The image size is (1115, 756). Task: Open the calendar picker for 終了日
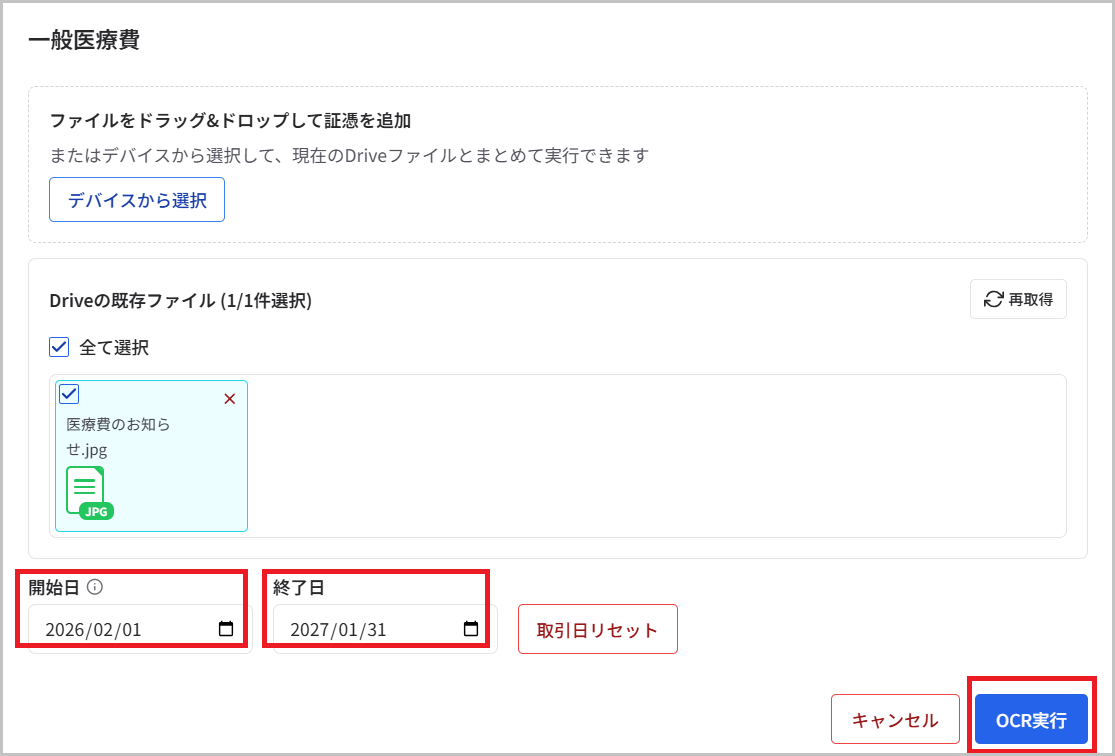(471, 629)
